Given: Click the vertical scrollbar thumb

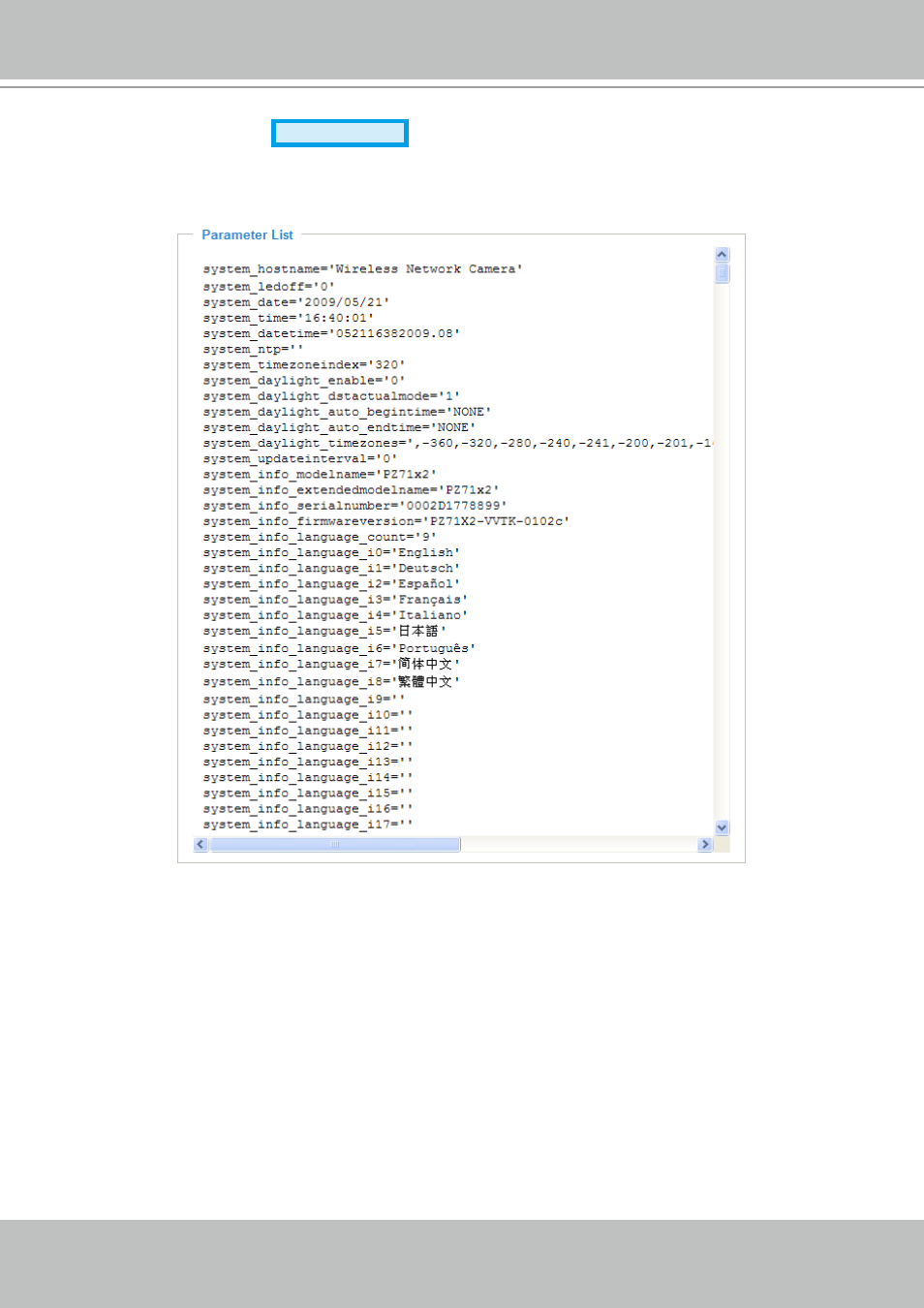Looking at the screenshot, I should point(722,273).
